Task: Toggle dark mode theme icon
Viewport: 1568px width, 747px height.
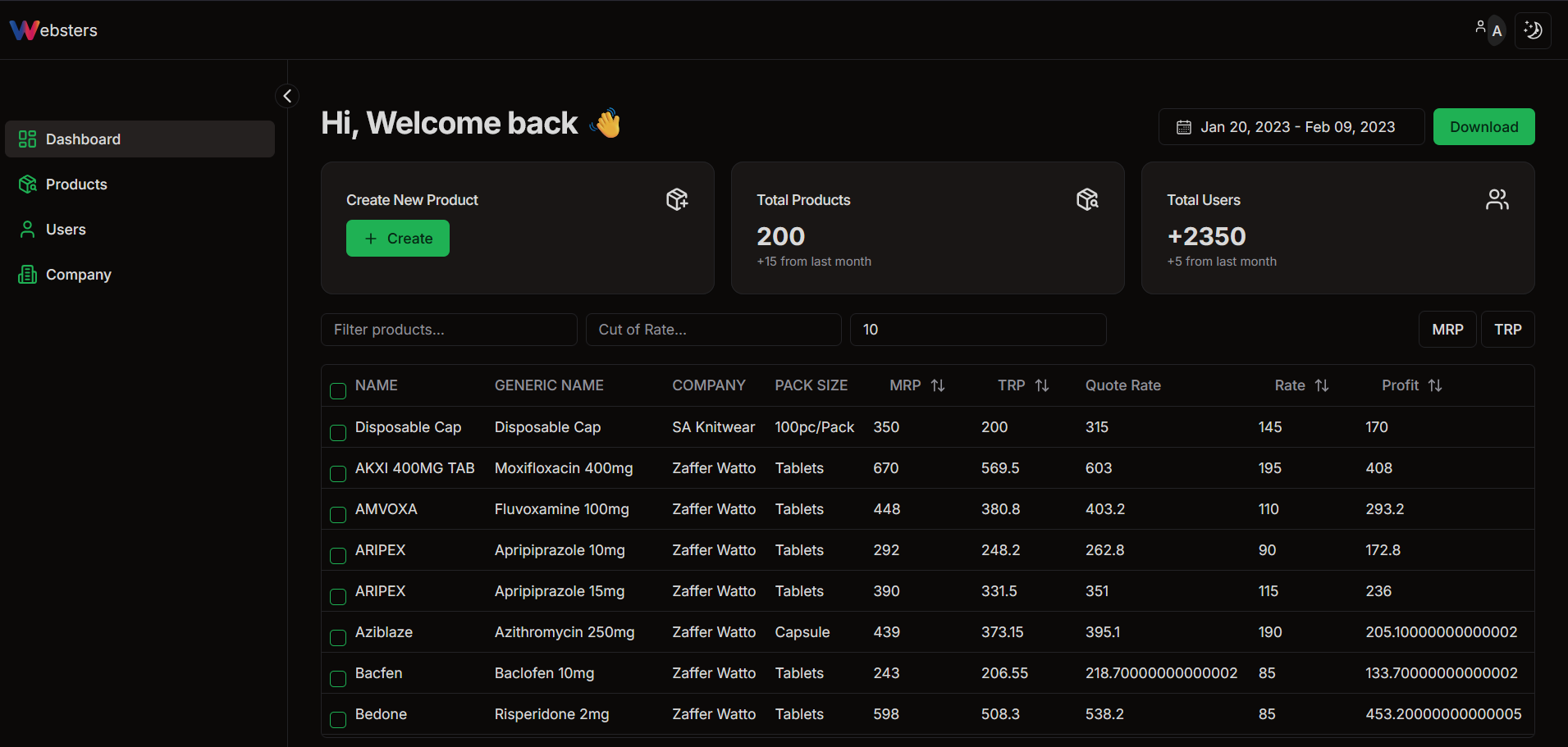Action: click(1532, 30)
